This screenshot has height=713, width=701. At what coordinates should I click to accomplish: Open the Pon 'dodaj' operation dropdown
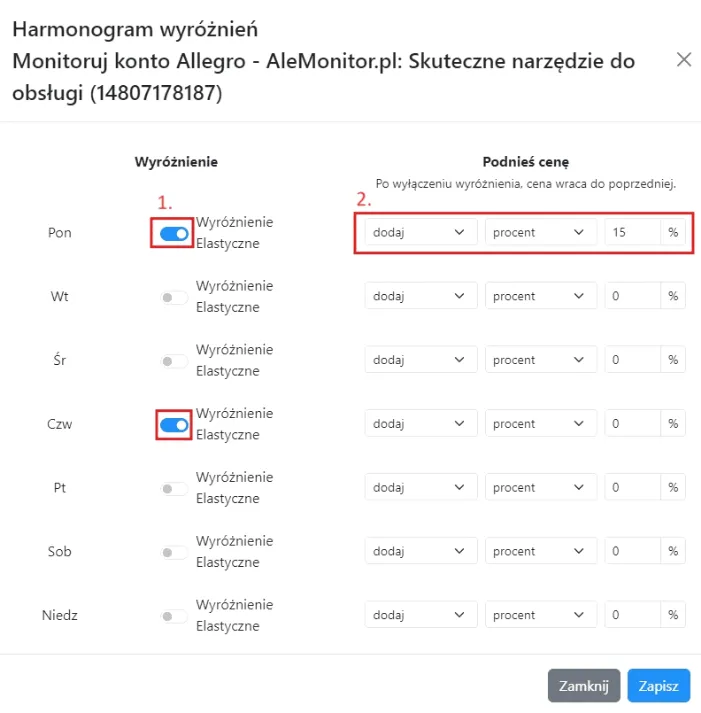pyautogui.click(x=420, y=232)
